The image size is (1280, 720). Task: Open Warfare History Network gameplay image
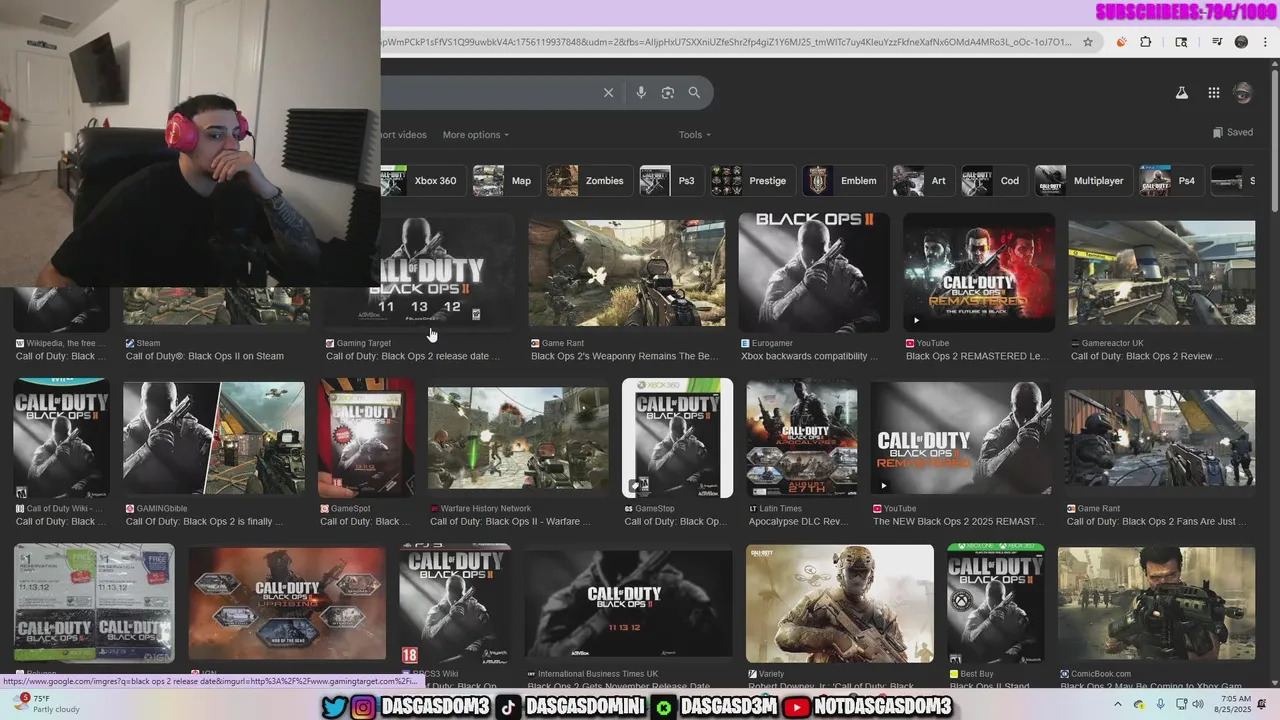(518, 438)
